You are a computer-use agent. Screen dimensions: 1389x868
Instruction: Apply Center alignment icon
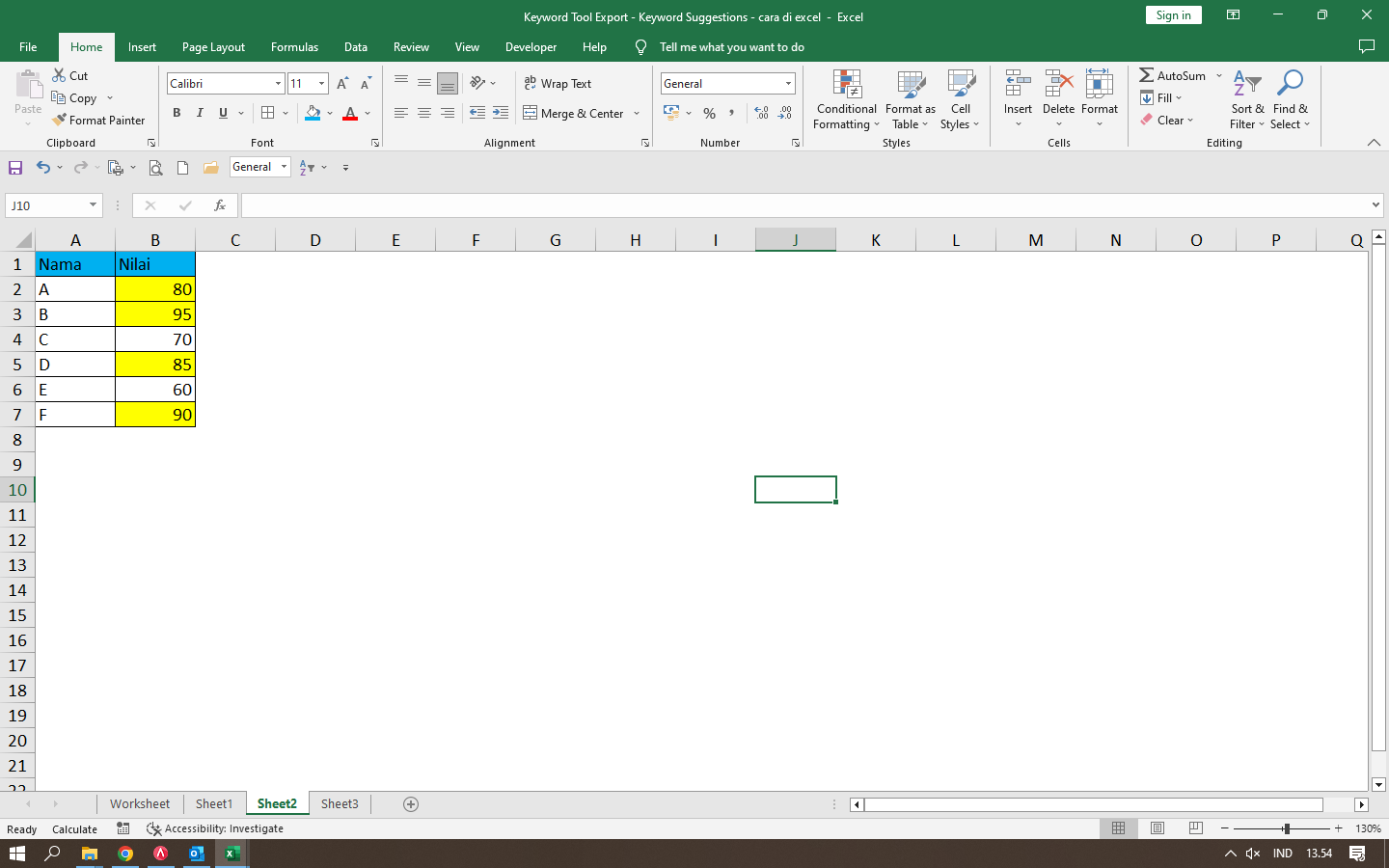pyautogui.click(x=424, y=113)
